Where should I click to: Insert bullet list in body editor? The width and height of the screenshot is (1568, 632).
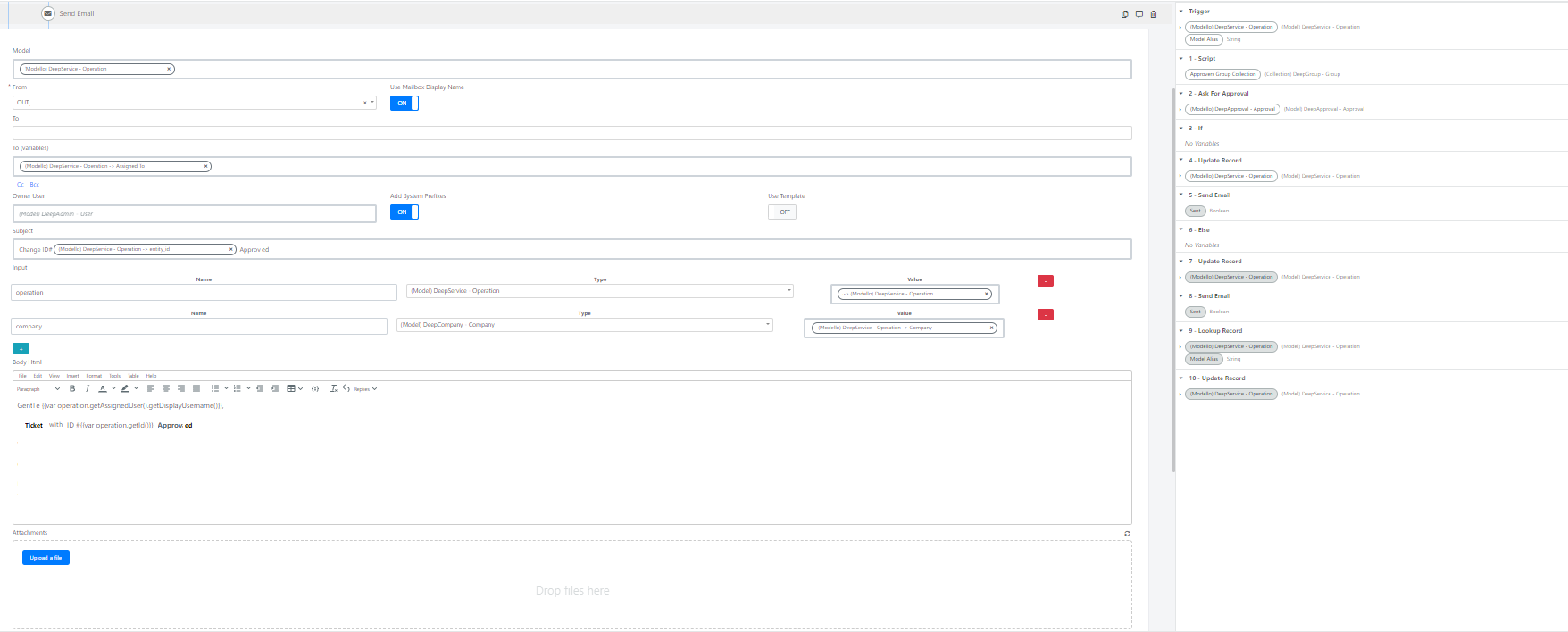pos(215,388)
